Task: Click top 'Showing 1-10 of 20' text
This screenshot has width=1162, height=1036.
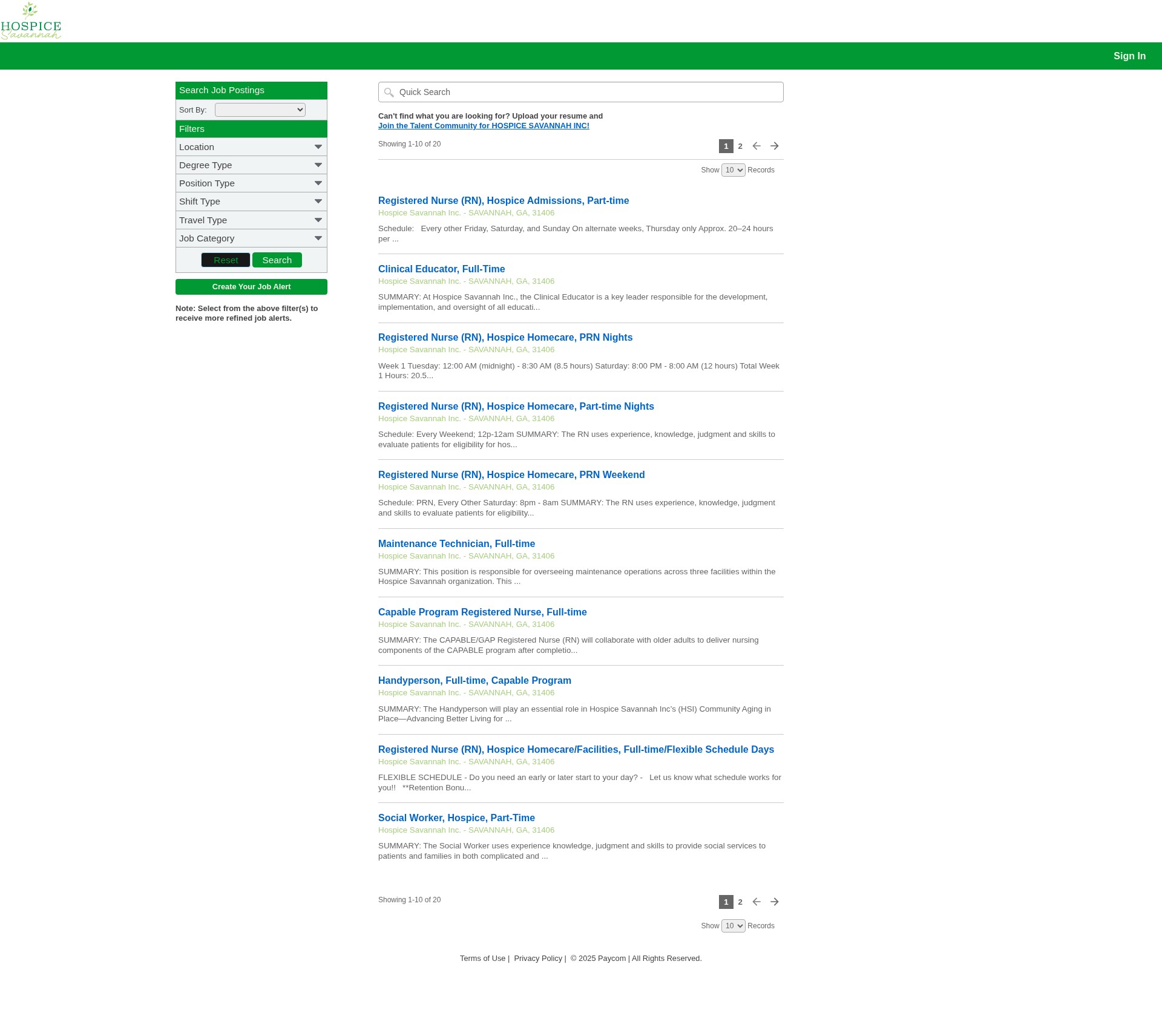Action: pyautogui.click(x=409, y=144)
